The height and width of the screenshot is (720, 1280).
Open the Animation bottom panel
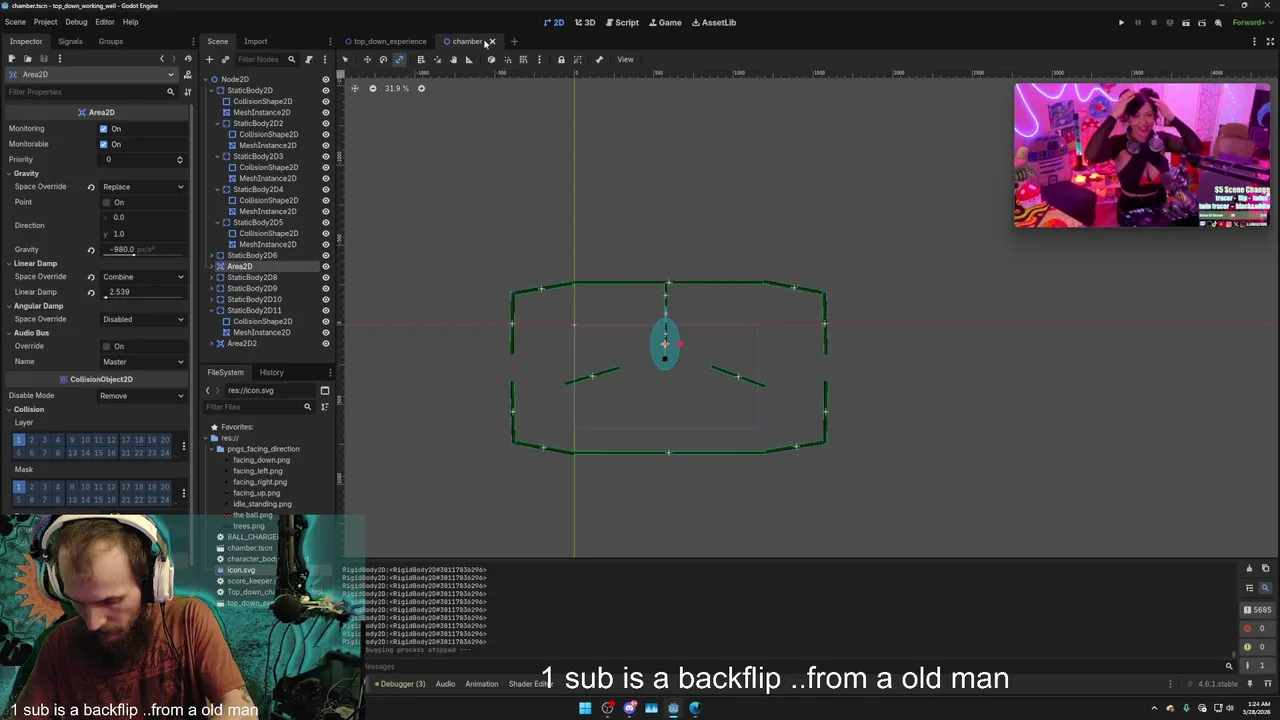pyautogui.click(x=481, y=684)
